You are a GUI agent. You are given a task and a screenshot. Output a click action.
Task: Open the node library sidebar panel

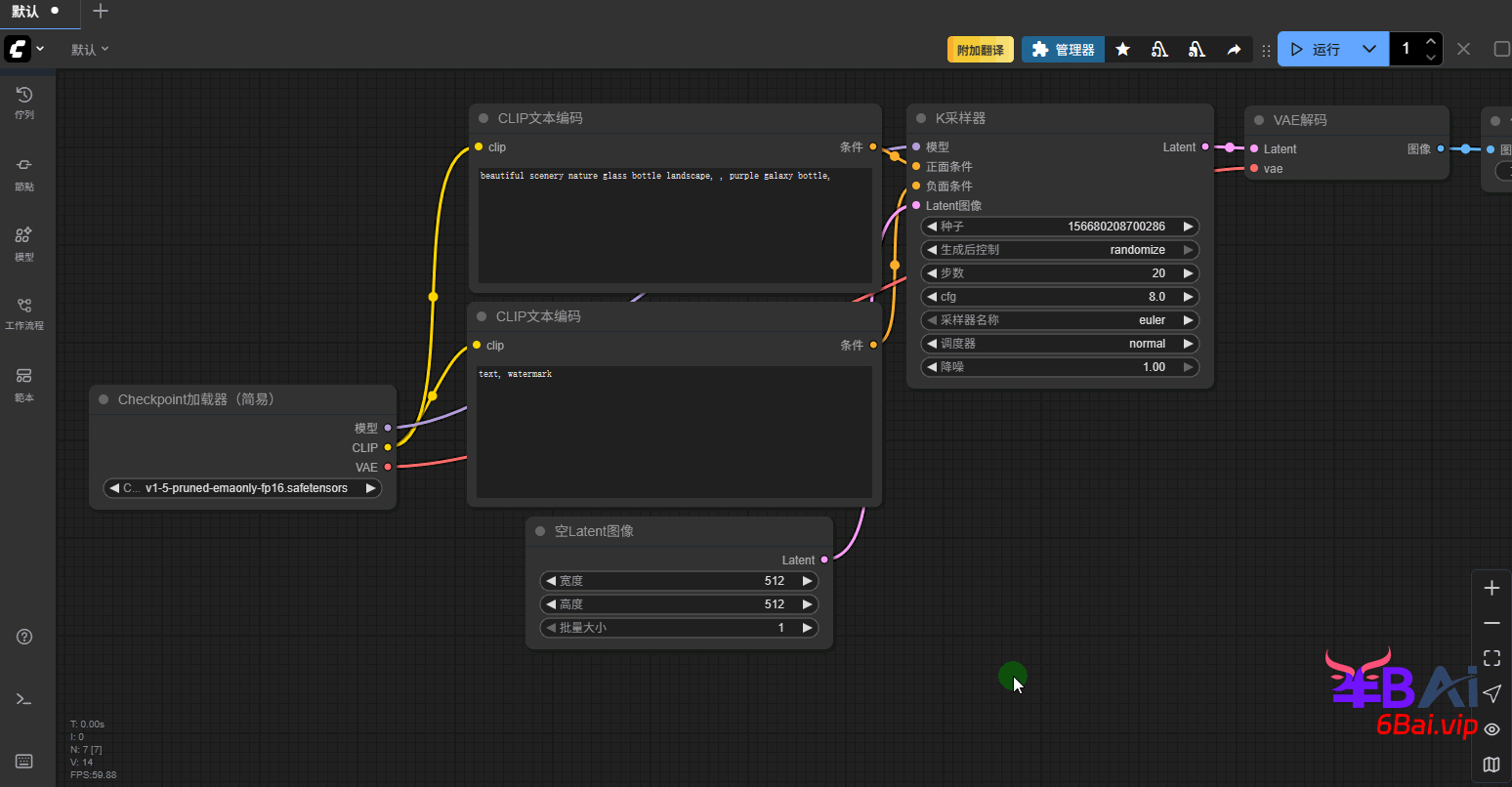(x=24, y=172)
